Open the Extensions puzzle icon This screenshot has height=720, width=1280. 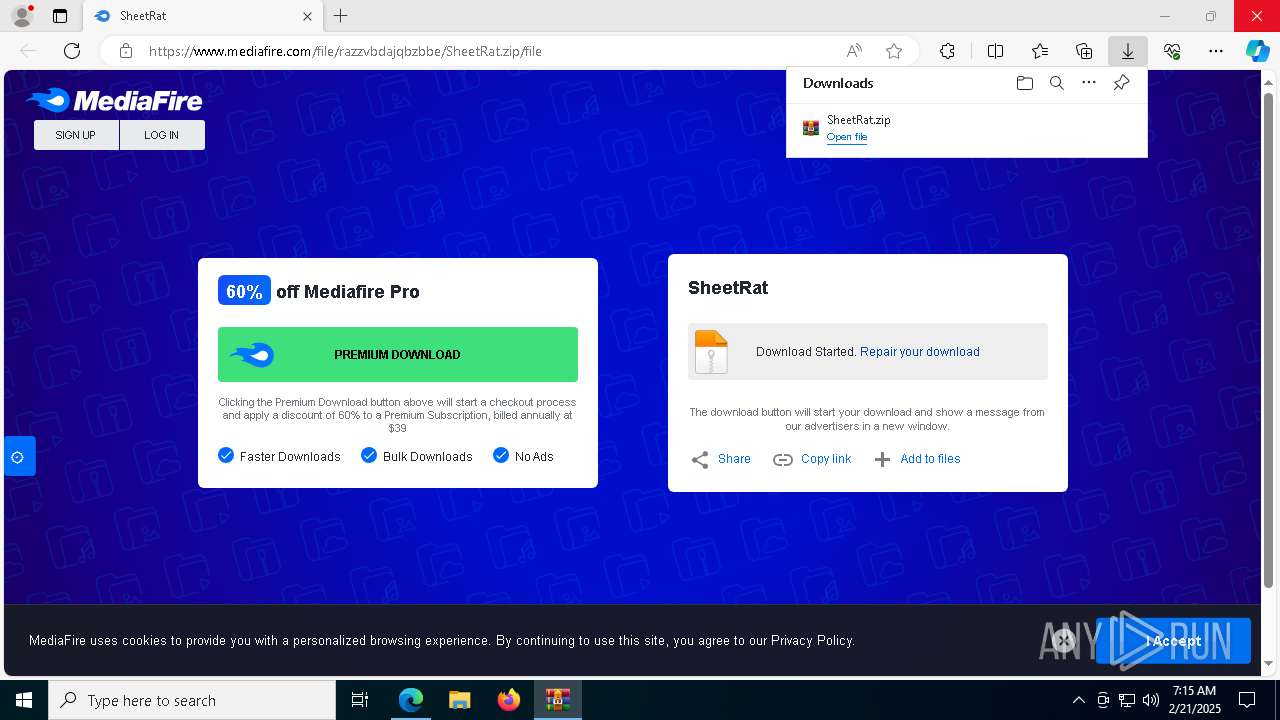[x=947, y=51]
